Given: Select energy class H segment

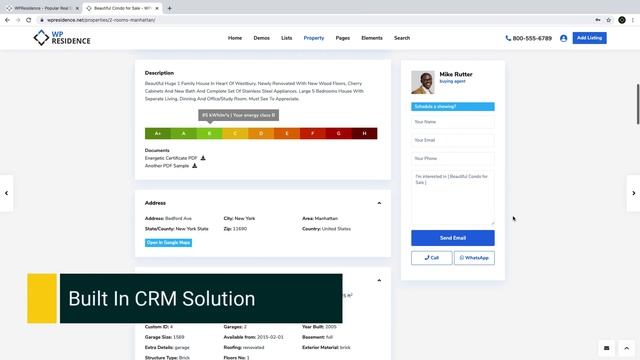Looking at the screenshot, I should (364, 133).
